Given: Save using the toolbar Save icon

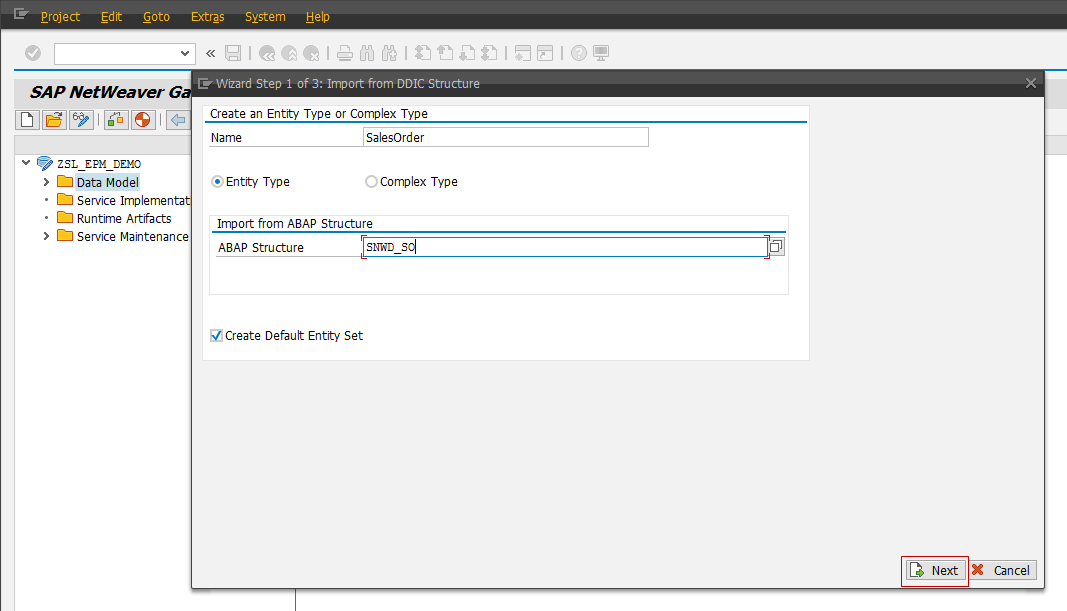Looking at the screenshot, I should tap(233, 52).
